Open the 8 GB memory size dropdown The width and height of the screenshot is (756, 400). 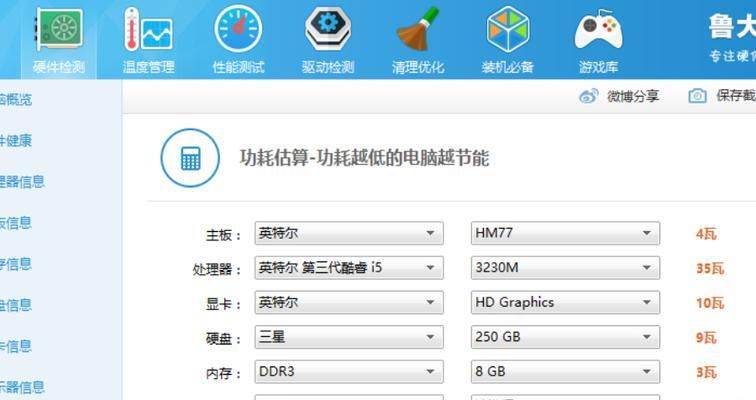[565, 372]
